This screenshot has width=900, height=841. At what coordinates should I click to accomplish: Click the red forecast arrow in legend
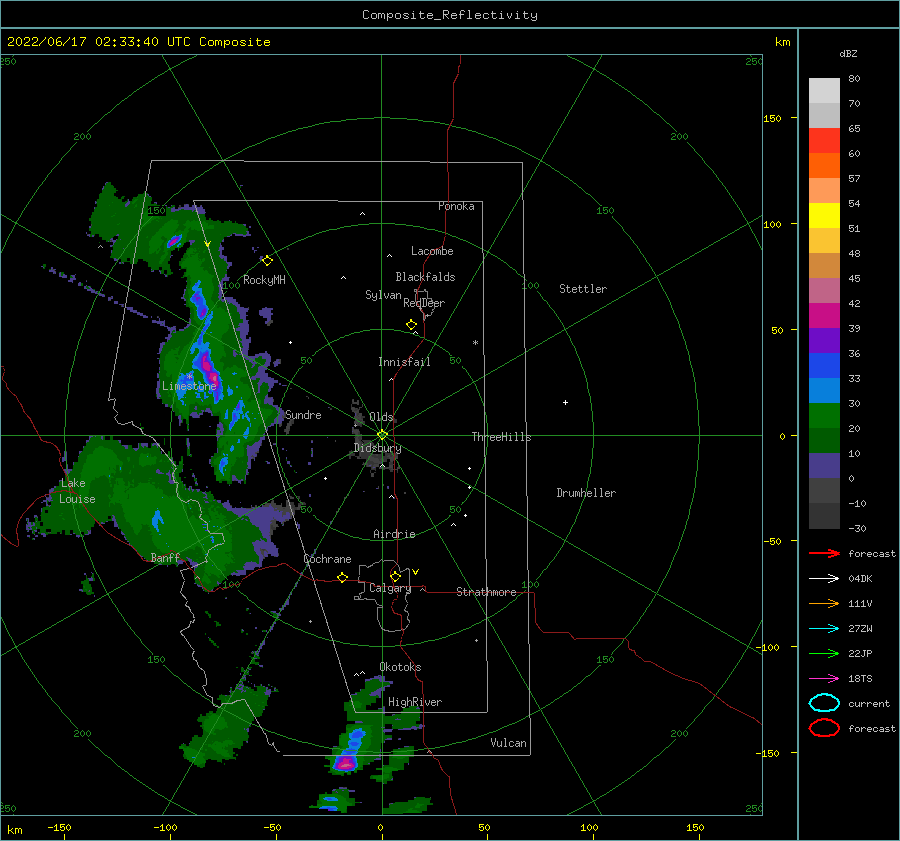[824, 553]
